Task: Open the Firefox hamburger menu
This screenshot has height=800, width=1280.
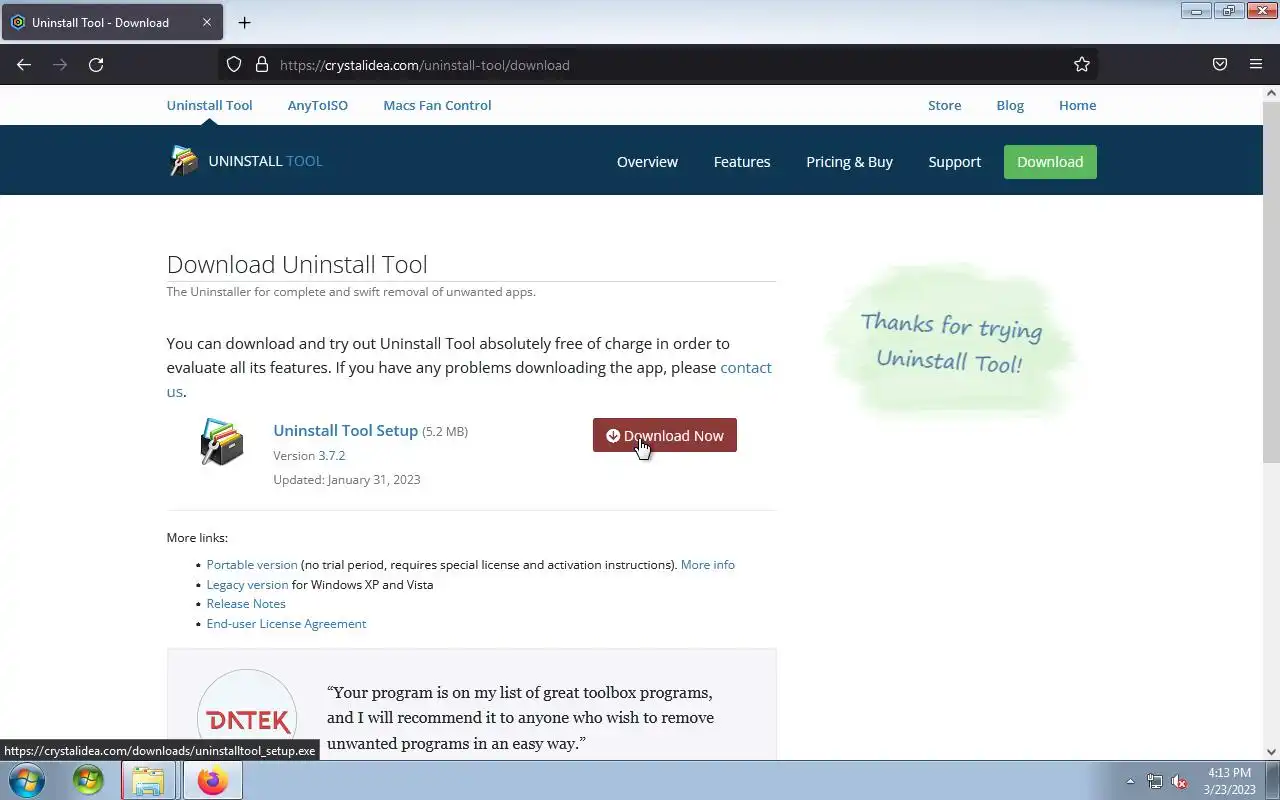Action: pos(1256,65)
